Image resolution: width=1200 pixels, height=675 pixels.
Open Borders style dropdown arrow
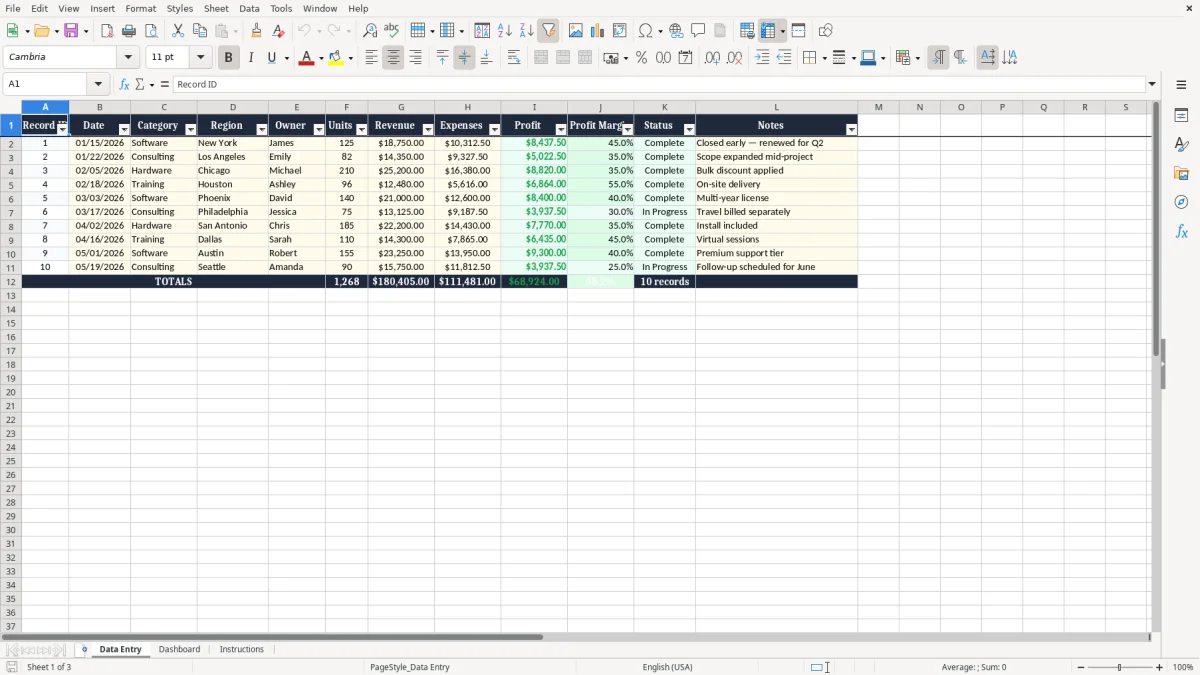pyautogui.click(x=824, y=58)
